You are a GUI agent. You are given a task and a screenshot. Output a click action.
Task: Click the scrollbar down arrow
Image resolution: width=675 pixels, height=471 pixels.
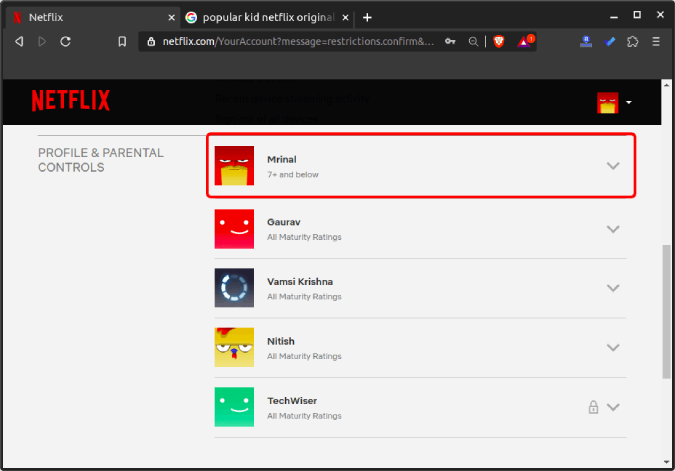(x=666, y=462)
